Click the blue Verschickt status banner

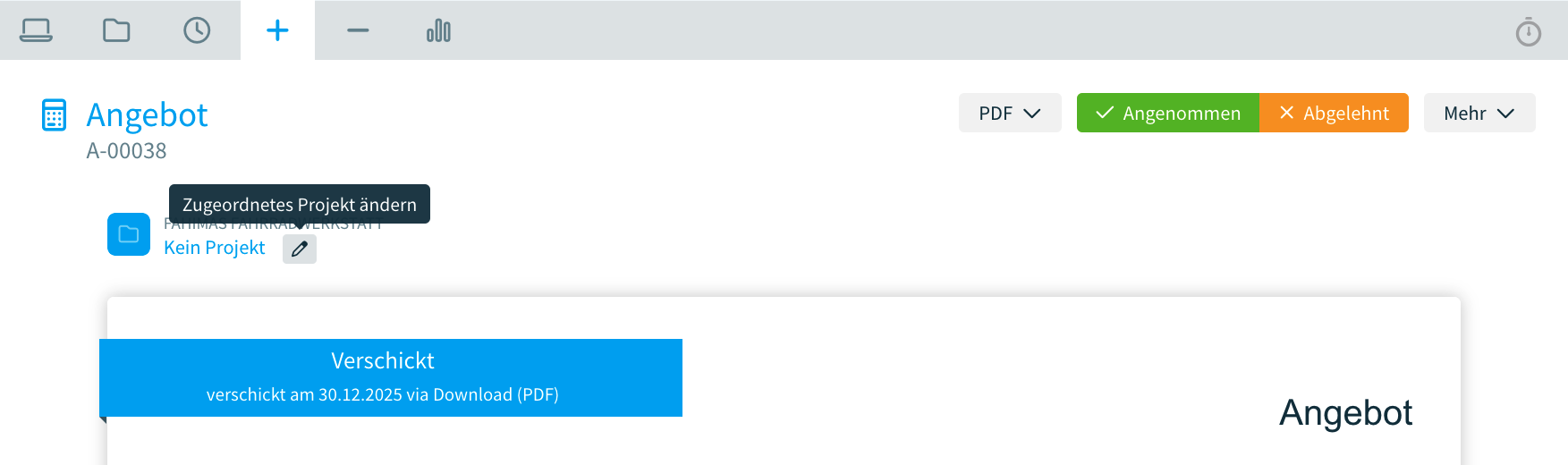391,377
